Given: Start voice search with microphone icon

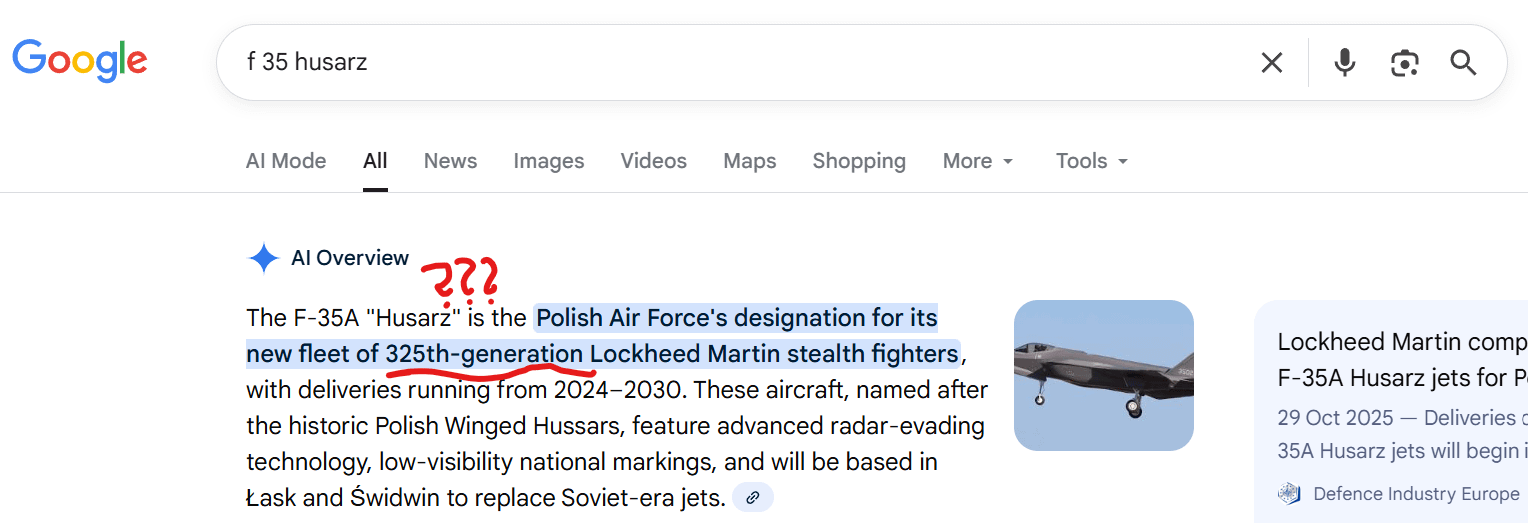Looking at the screenshot, I should pos(1345,63).
